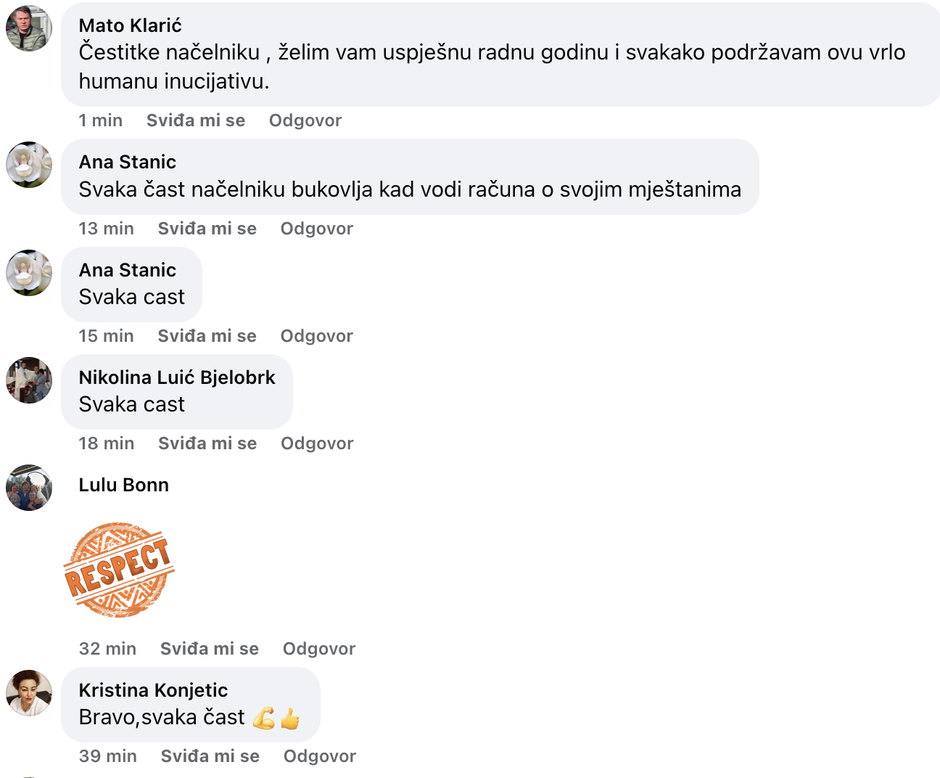Click Lulu Bonn's profile avatar
The image size is (940, 778).
tap(29, 488)
